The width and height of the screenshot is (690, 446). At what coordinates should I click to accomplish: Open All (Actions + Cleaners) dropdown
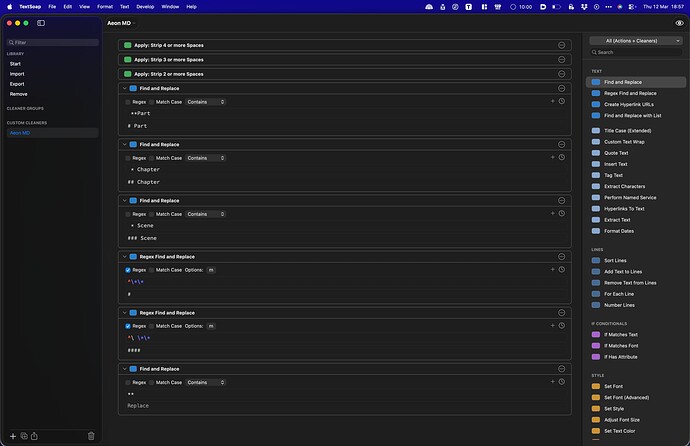pyautogui.click(x=636, y=40)
